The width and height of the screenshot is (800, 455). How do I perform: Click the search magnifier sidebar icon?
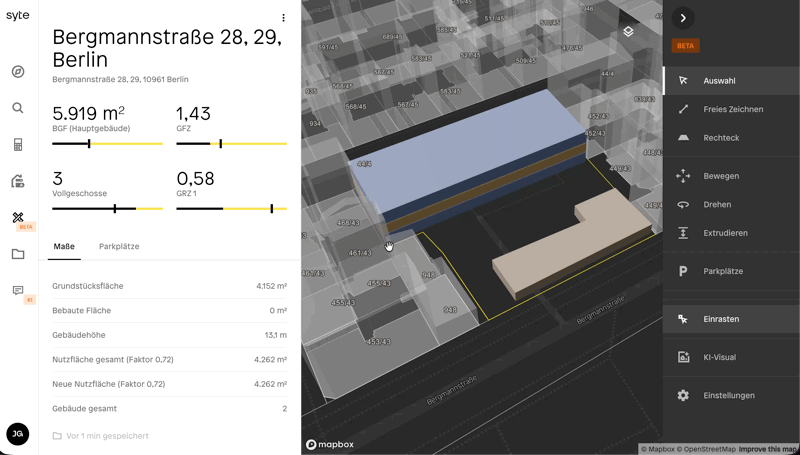(x=18, y=108)
